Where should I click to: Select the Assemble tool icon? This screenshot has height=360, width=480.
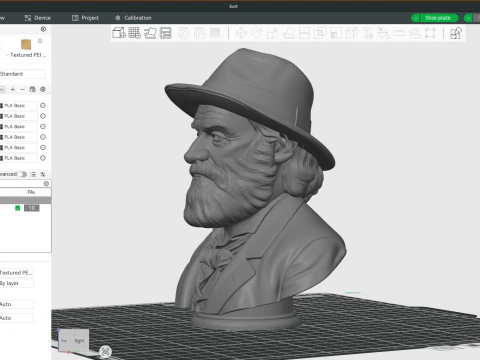pos(415,33)
